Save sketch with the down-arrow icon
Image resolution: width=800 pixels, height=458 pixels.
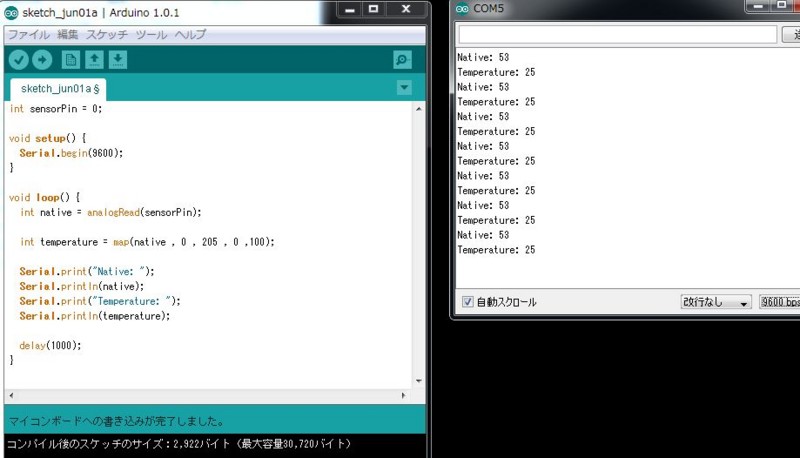coord(118,60)
